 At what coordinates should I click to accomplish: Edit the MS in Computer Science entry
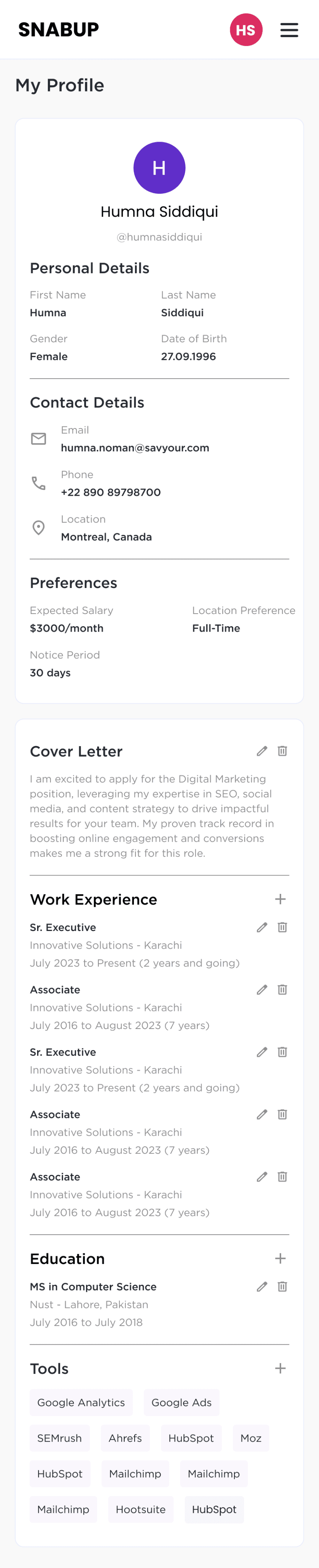(x=262, y=1286)
